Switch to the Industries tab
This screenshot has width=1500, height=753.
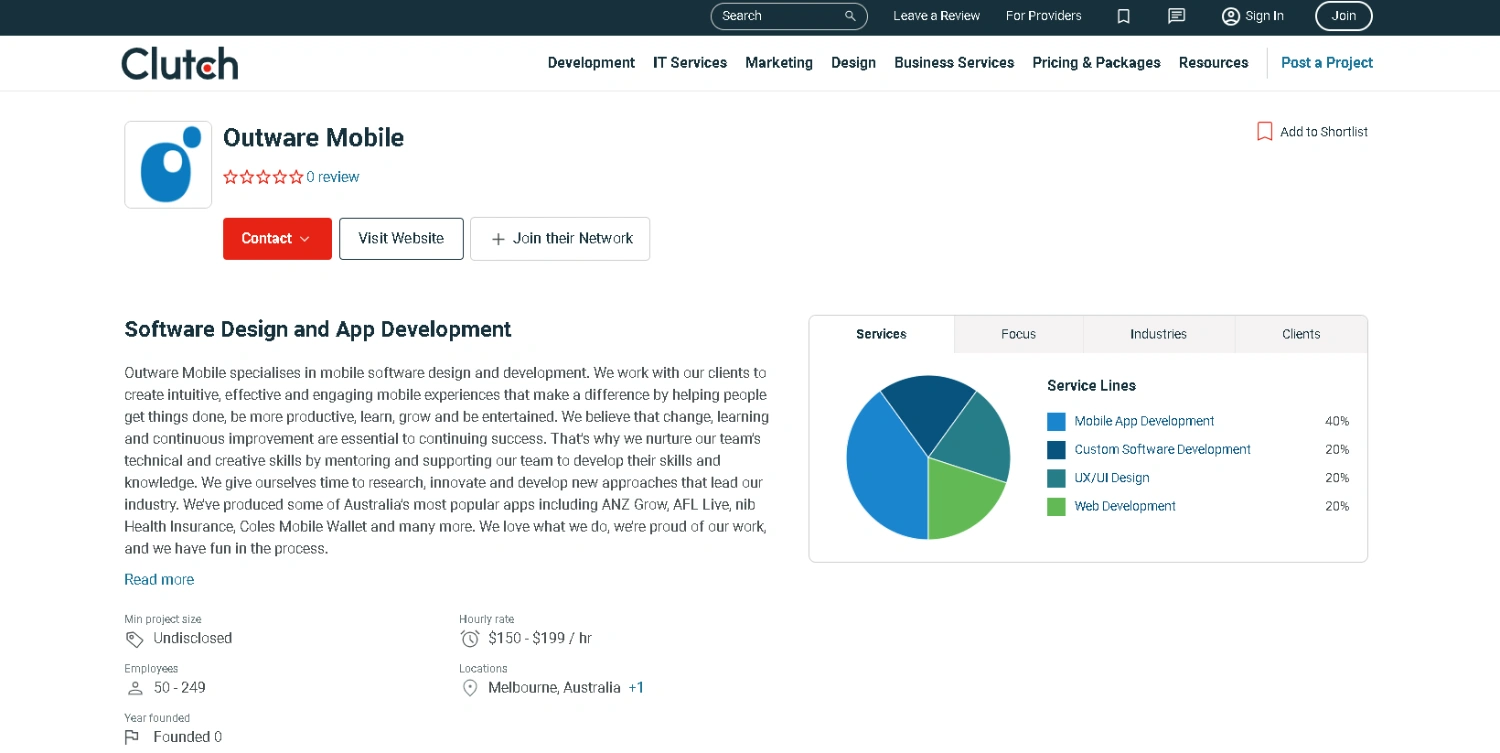click(1158, 334)
